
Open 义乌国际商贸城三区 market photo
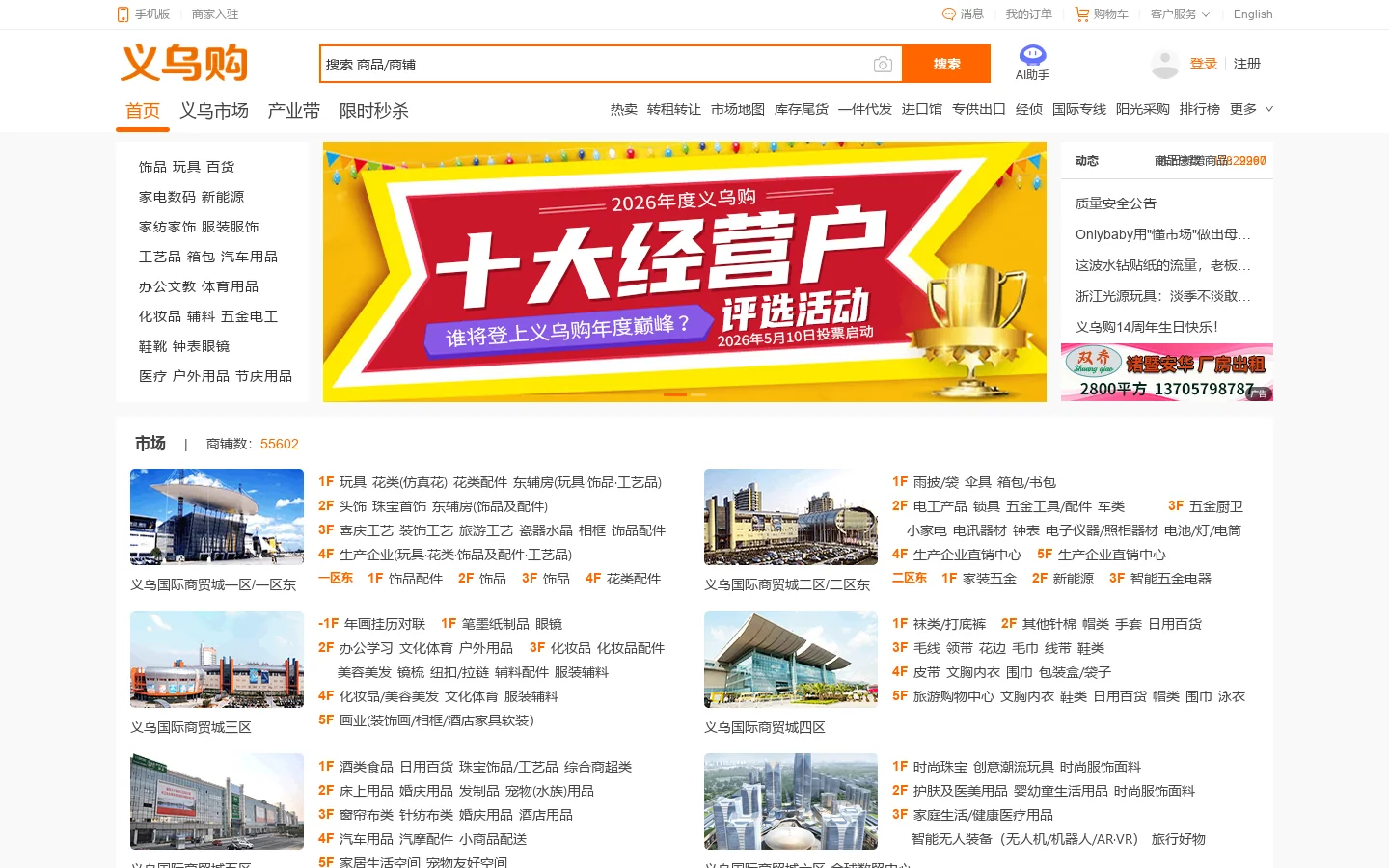coord(217,660)
